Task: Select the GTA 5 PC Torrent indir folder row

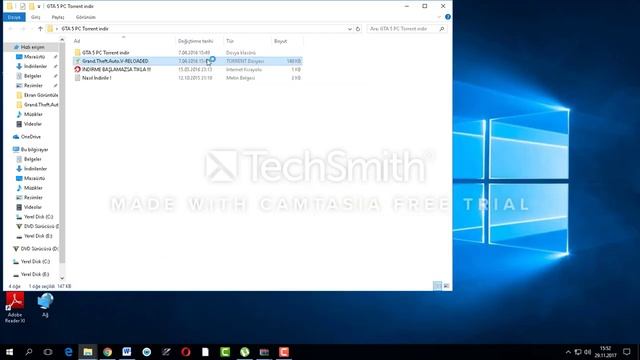Action: pos(188,53)
